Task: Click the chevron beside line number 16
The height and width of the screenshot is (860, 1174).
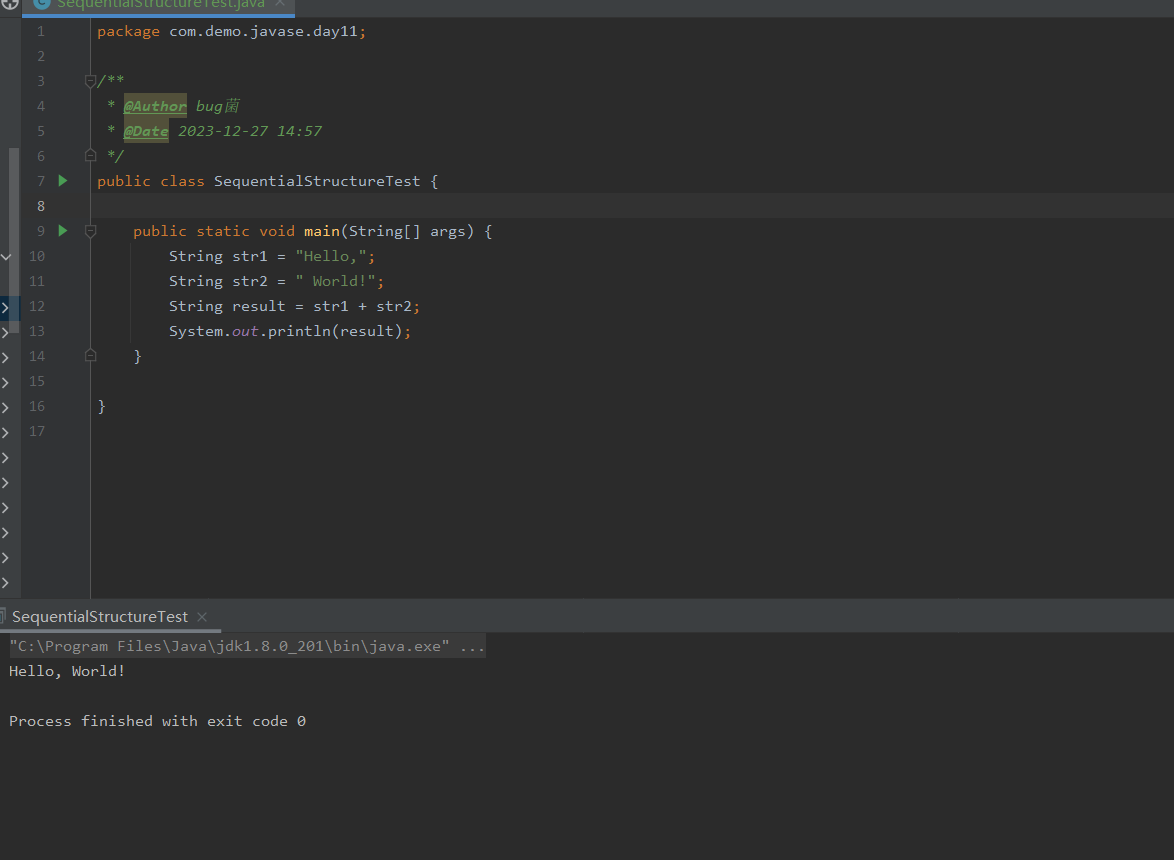Action: (5, 407)
